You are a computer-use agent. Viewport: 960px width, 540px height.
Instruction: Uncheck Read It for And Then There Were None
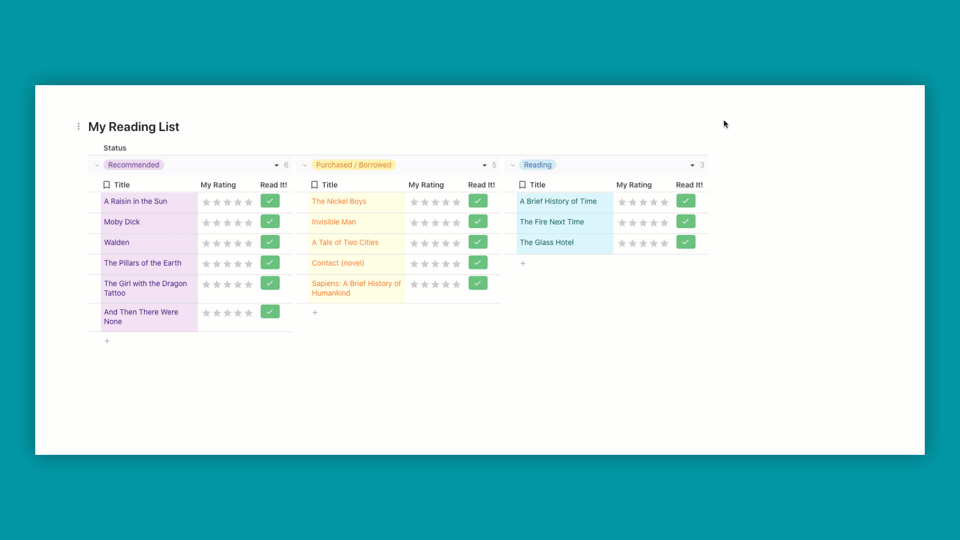[x=270, y=312]
